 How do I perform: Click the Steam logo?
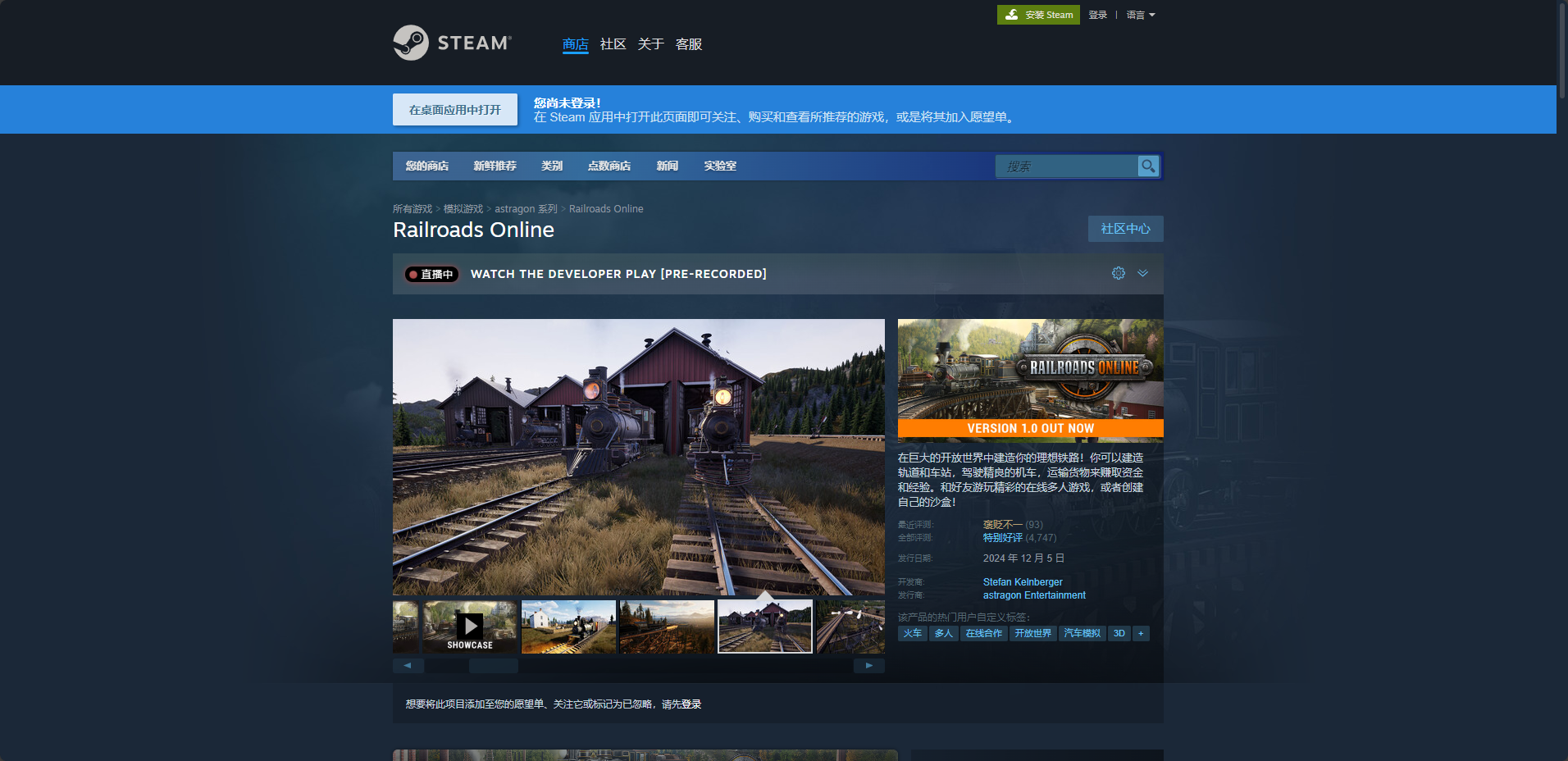click(452, 43)
